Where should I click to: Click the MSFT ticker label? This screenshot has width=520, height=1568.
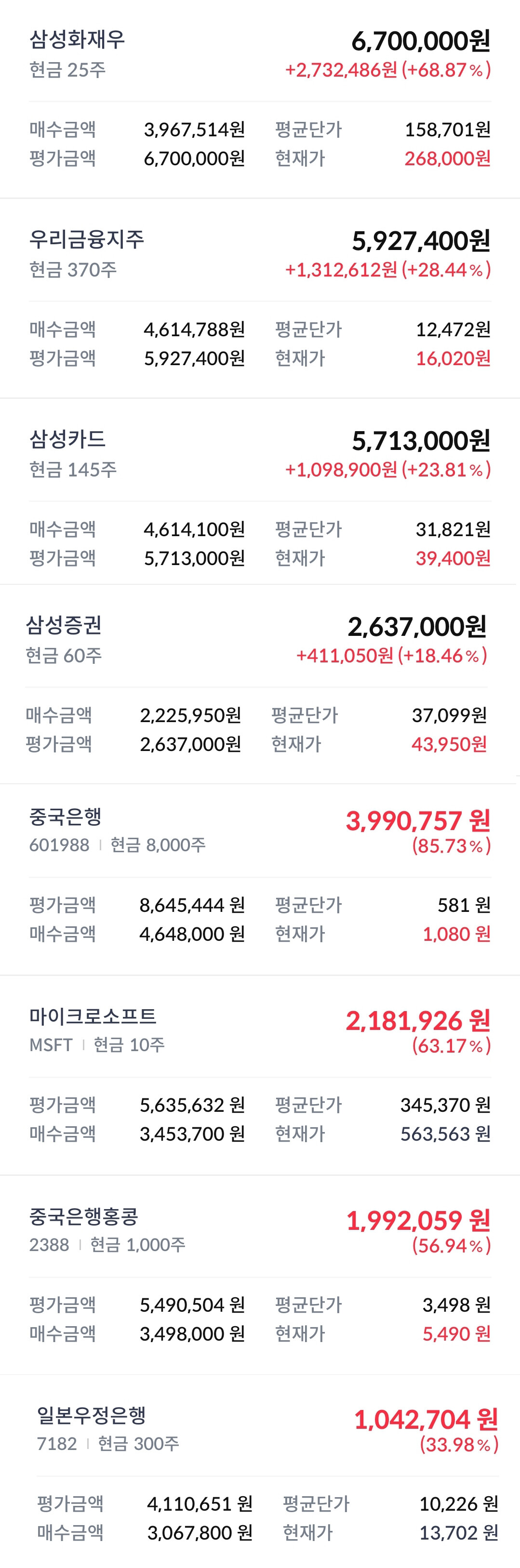point(51,1045)
